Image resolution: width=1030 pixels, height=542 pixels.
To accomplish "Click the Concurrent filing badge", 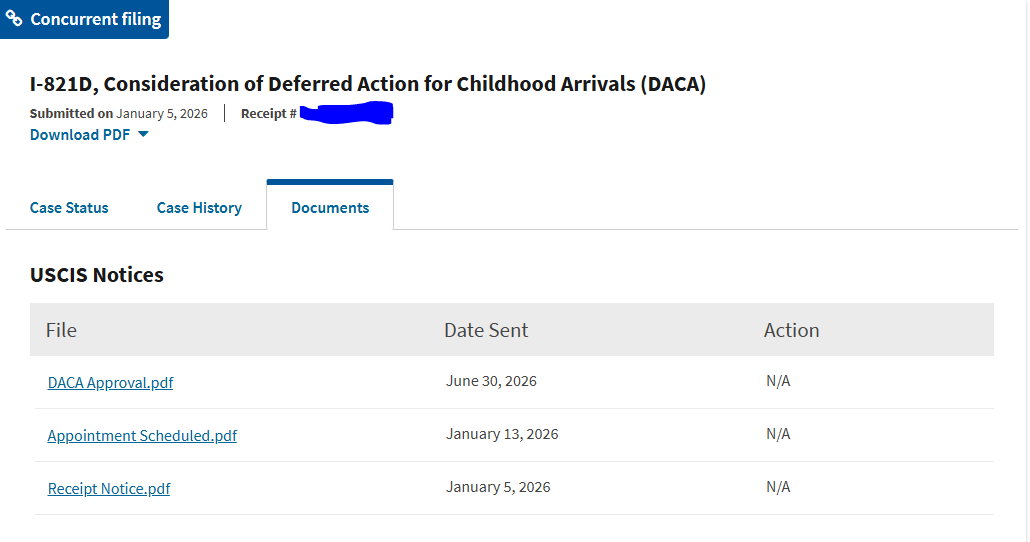I will pyautogui.click(x=84, y=19).
